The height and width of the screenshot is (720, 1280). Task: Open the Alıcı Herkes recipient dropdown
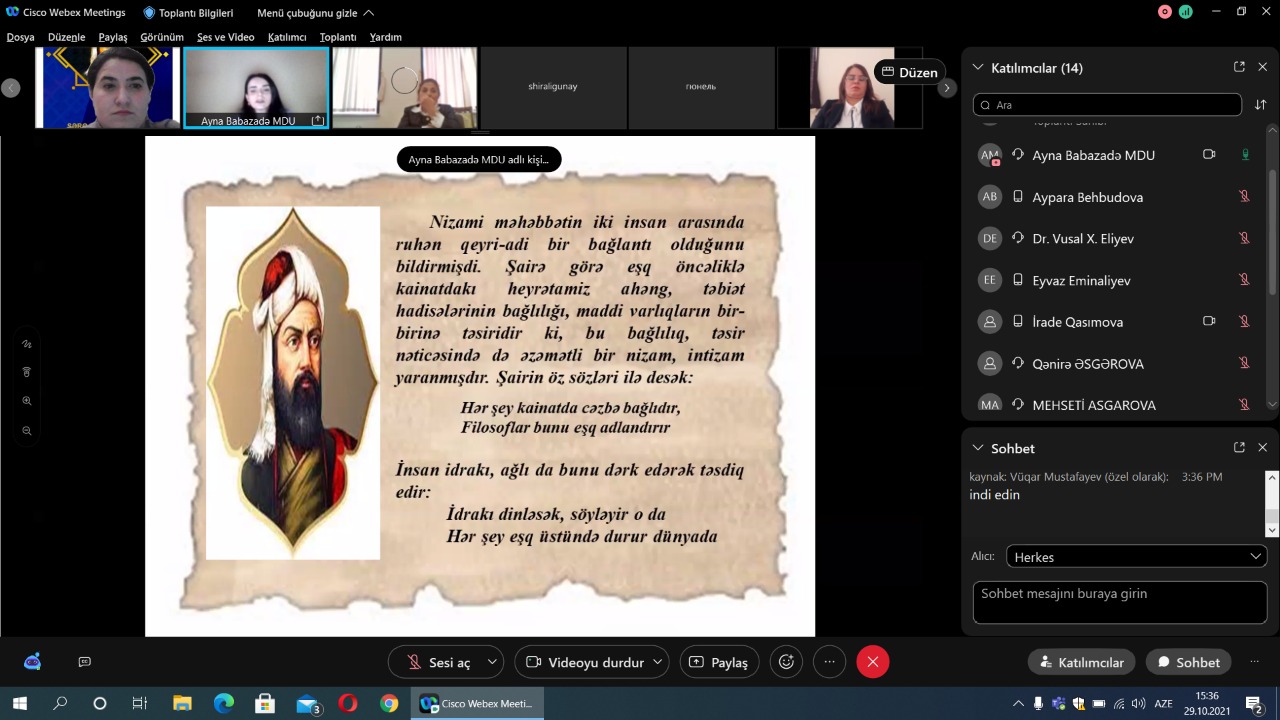click(x=1134, y=557)
